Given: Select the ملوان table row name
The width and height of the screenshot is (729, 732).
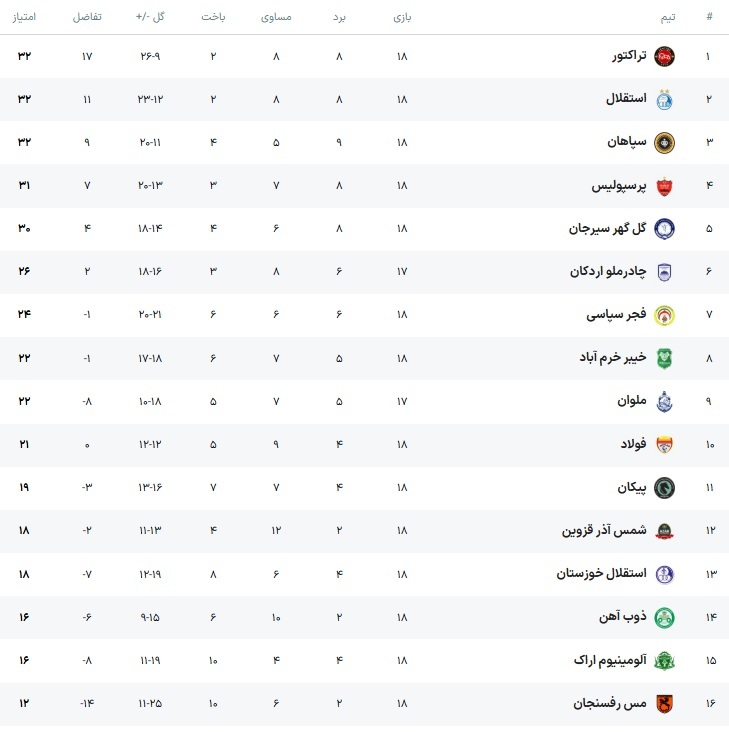Looking at the screenshot, I should 632,401.
